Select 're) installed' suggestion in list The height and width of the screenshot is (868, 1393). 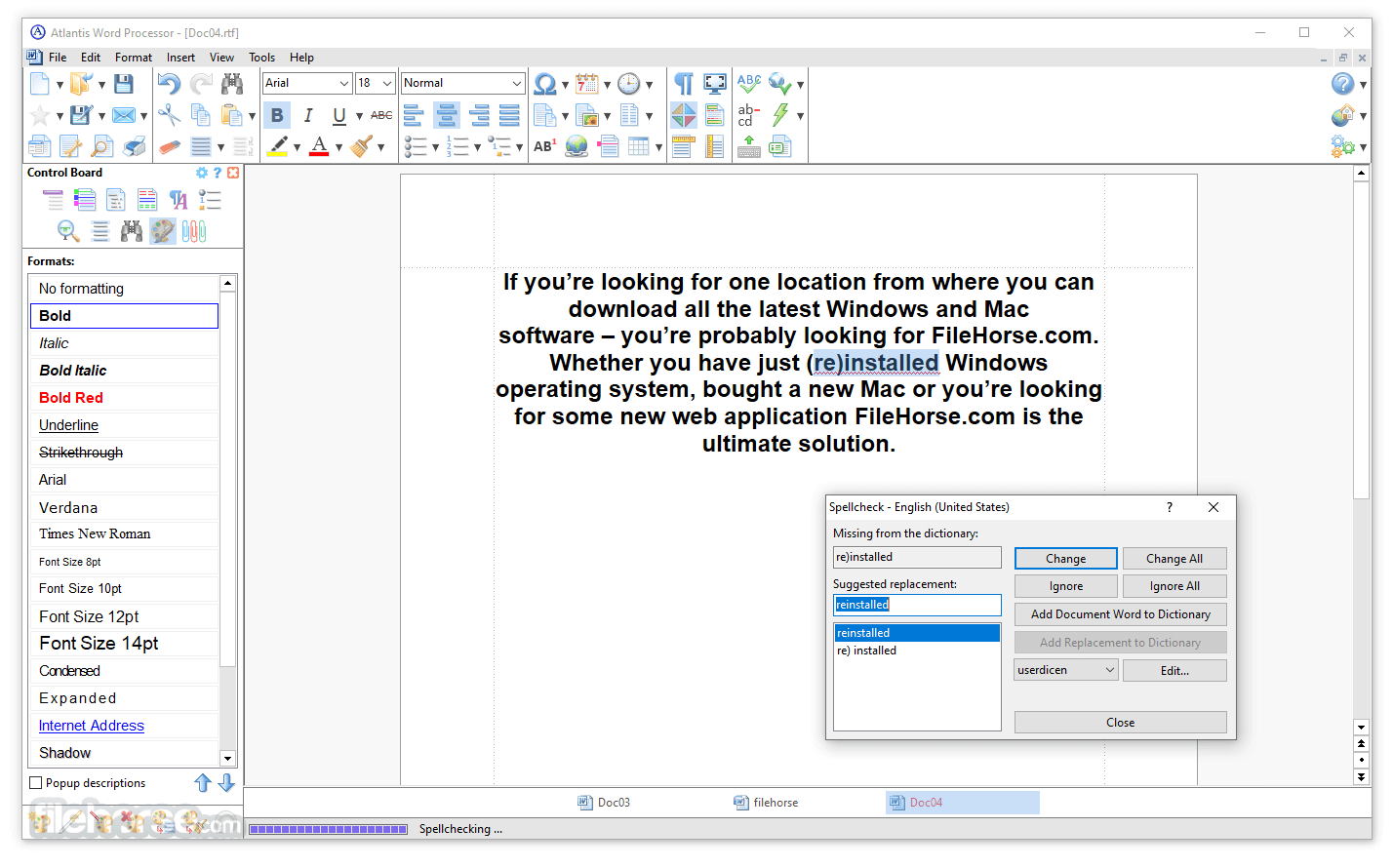[917, 651]
